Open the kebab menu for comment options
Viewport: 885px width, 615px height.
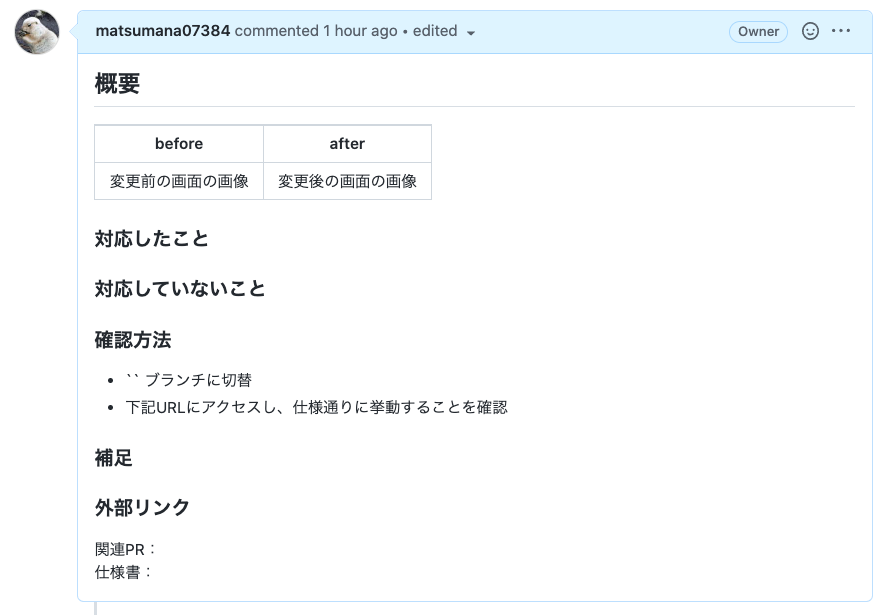coord(841,31)
